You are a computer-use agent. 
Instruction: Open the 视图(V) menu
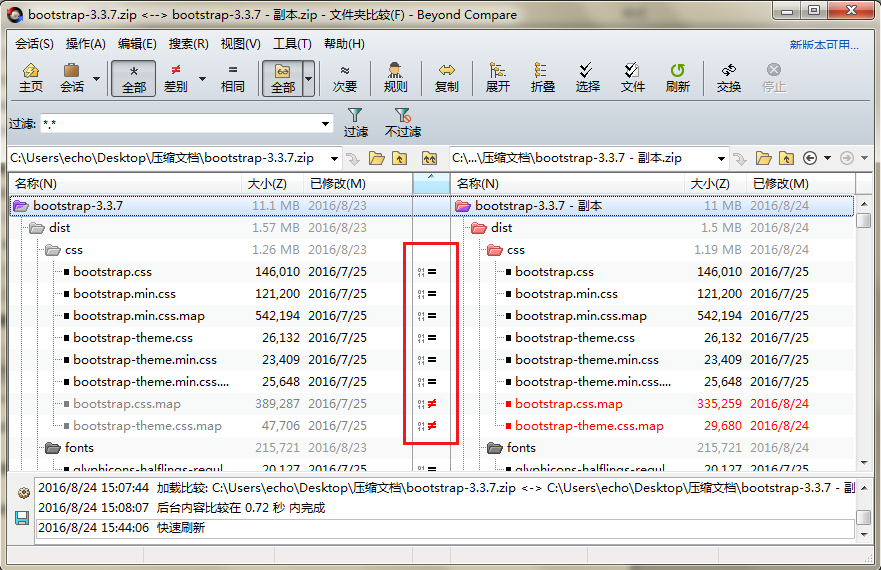coord(240,44)
